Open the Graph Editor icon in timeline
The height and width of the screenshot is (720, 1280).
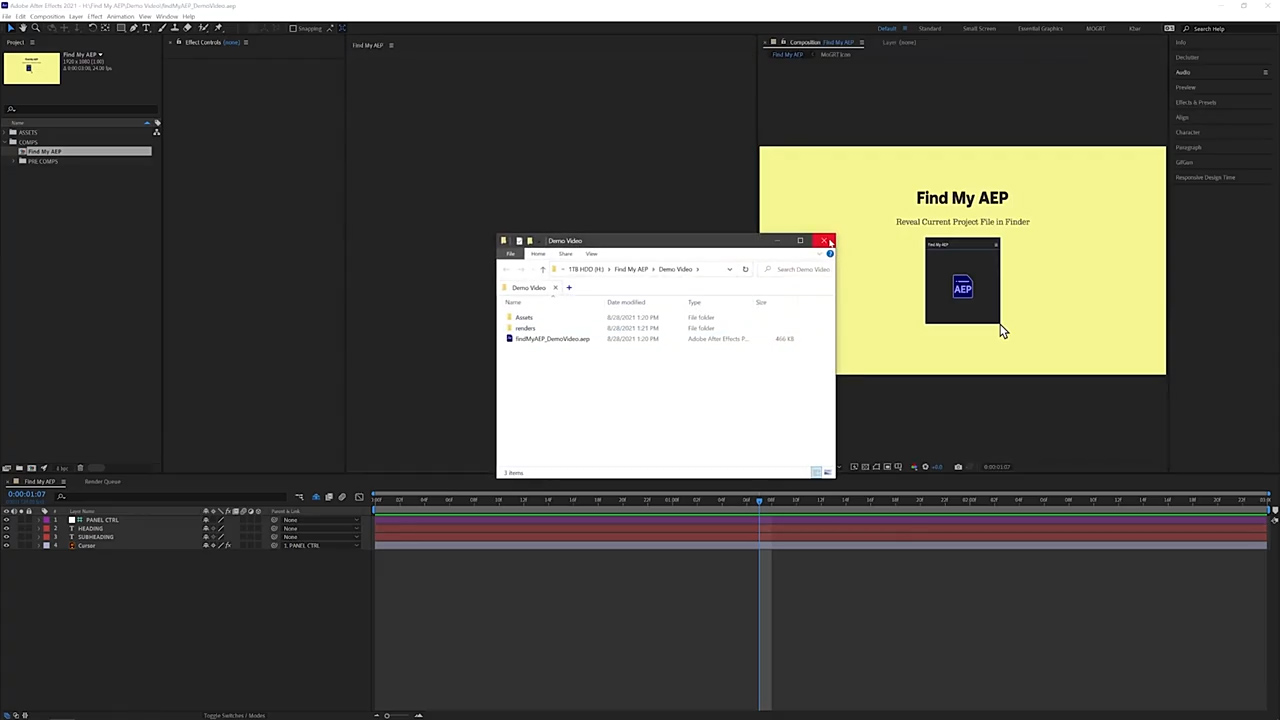[359, 497]
